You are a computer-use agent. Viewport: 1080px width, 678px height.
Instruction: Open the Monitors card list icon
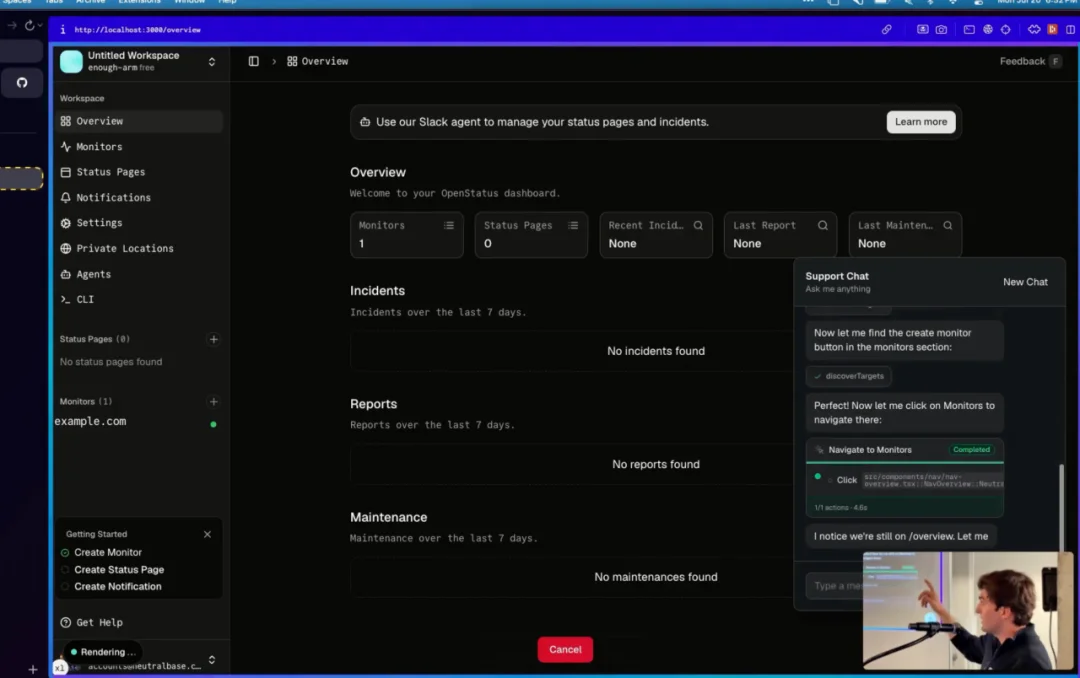click(449, 225)
